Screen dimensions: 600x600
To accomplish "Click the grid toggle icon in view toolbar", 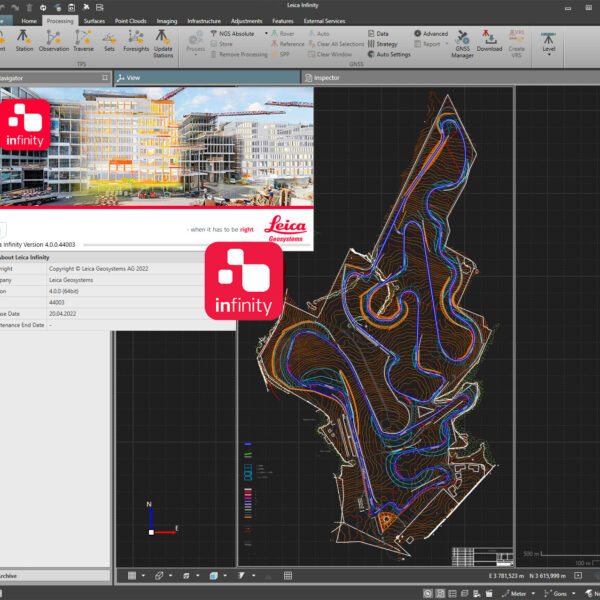I will pyautogui.click(x=288, y=576).
